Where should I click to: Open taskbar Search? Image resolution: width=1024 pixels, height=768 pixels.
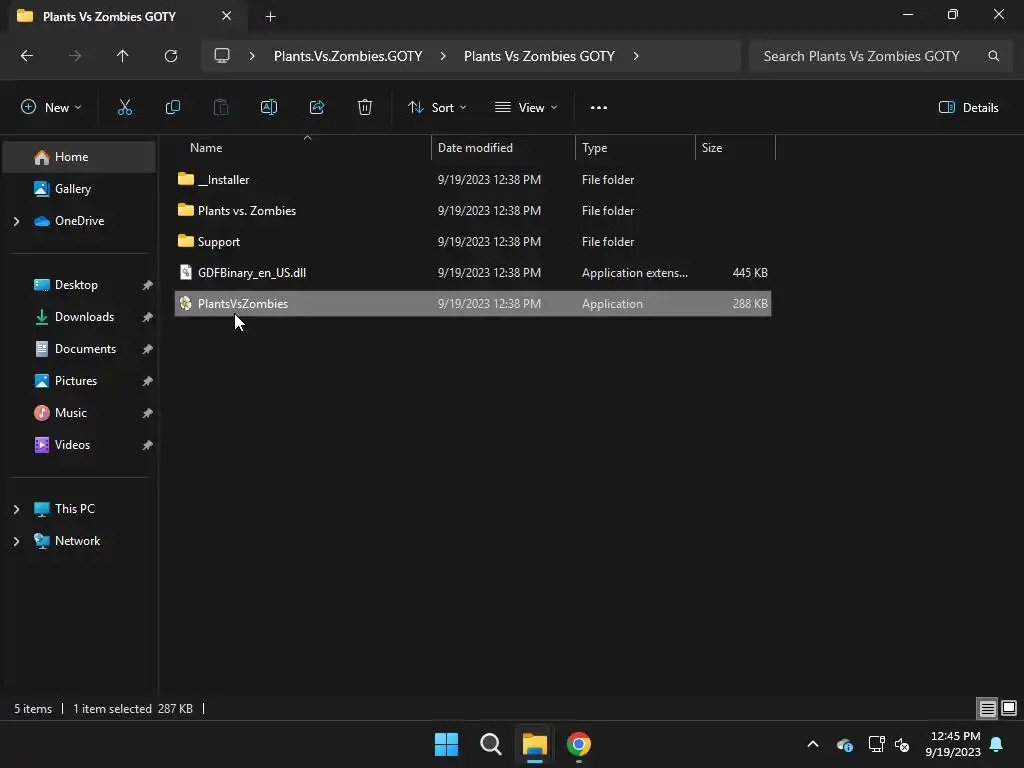tap(490, 744)
